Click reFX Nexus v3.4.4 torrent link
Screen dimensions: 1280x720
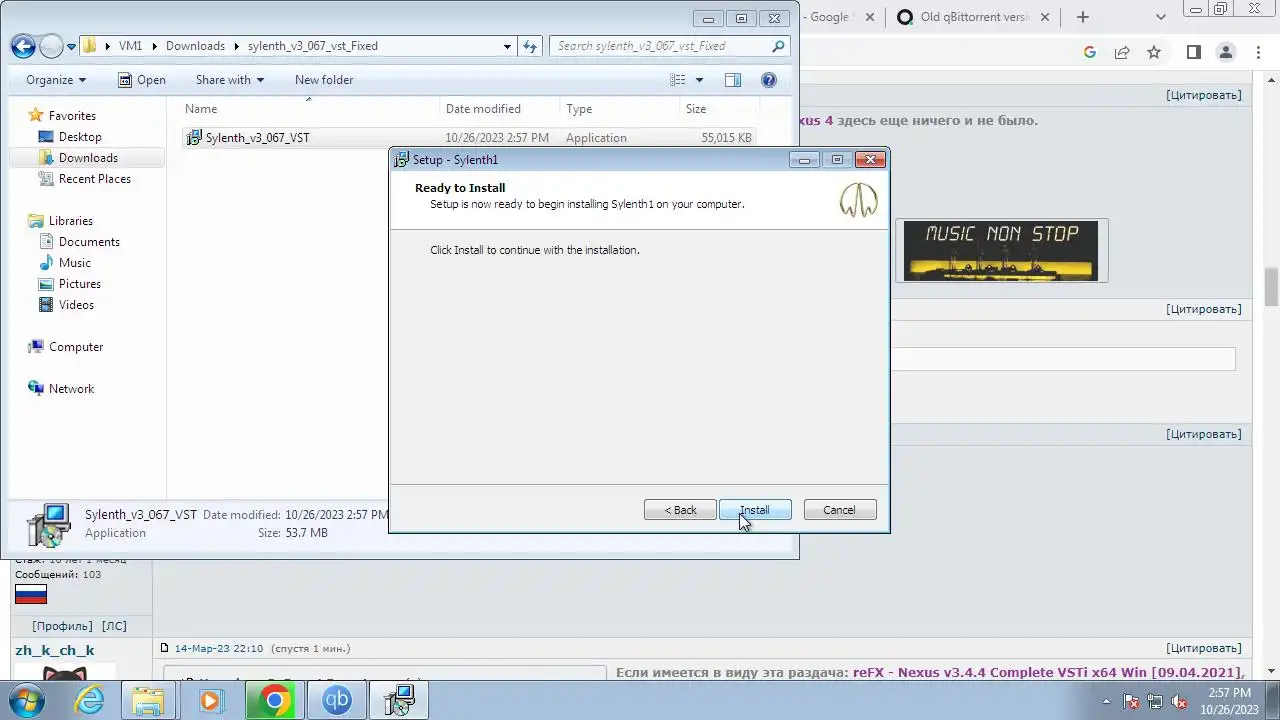[x=1048, y=673]
